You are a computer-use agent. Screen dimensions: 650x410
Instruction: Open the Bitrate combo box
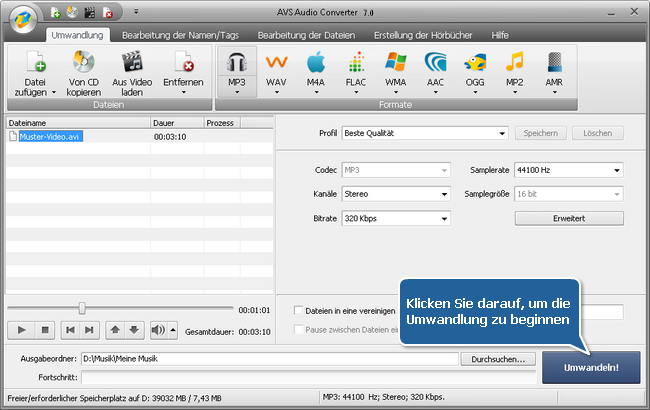click(x=395, y=218)
